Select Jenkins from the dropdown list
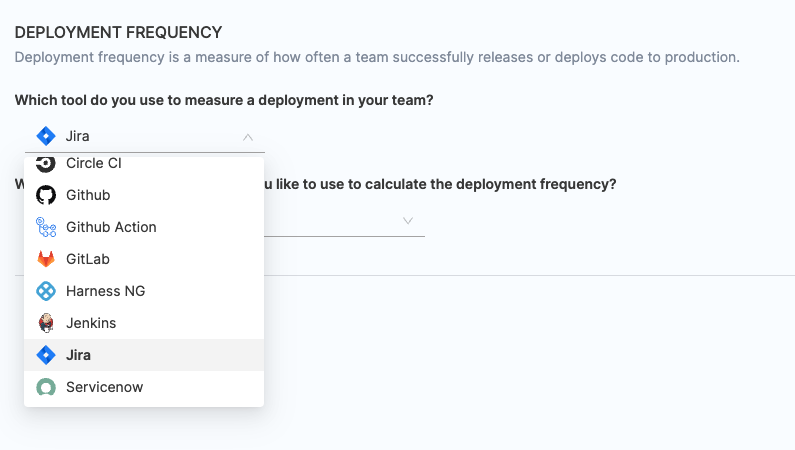This screenshot has height=450, width=795. (91, 323)
